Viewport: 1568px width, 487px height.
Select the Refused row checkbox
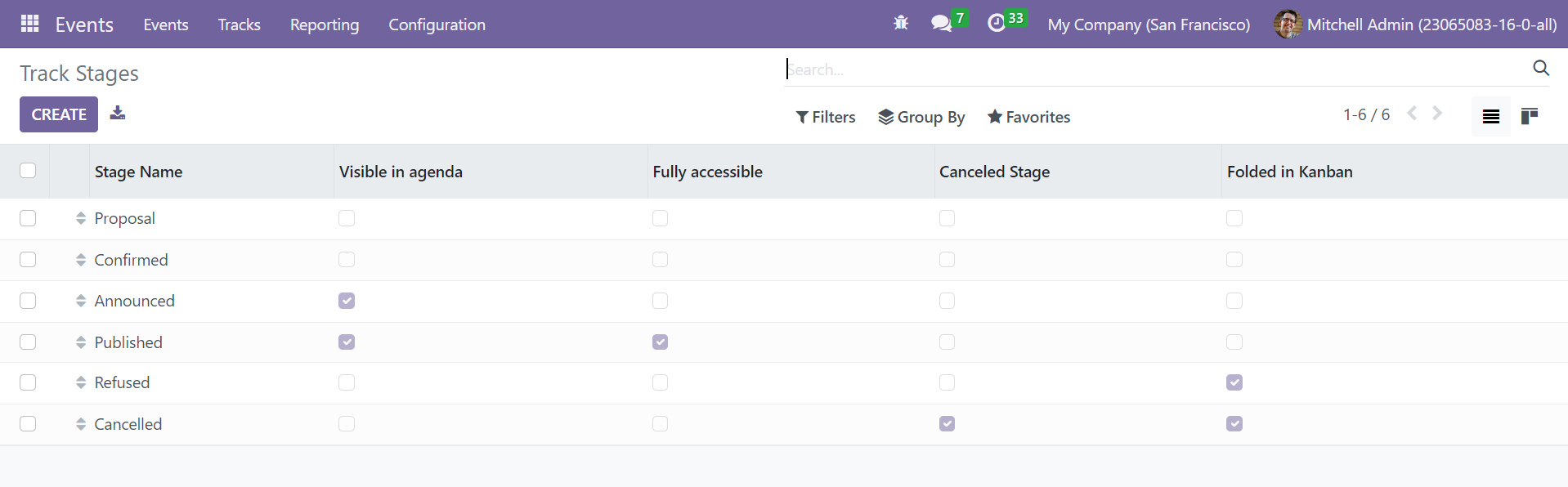coord(28,382)
